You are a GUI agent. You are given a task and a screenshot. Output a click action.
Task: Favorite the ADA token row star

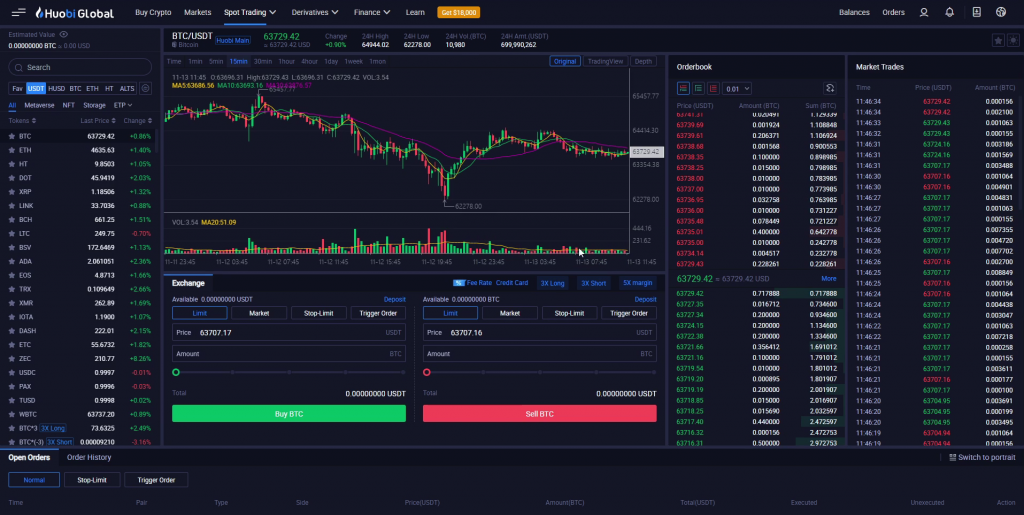click(11, 261)
